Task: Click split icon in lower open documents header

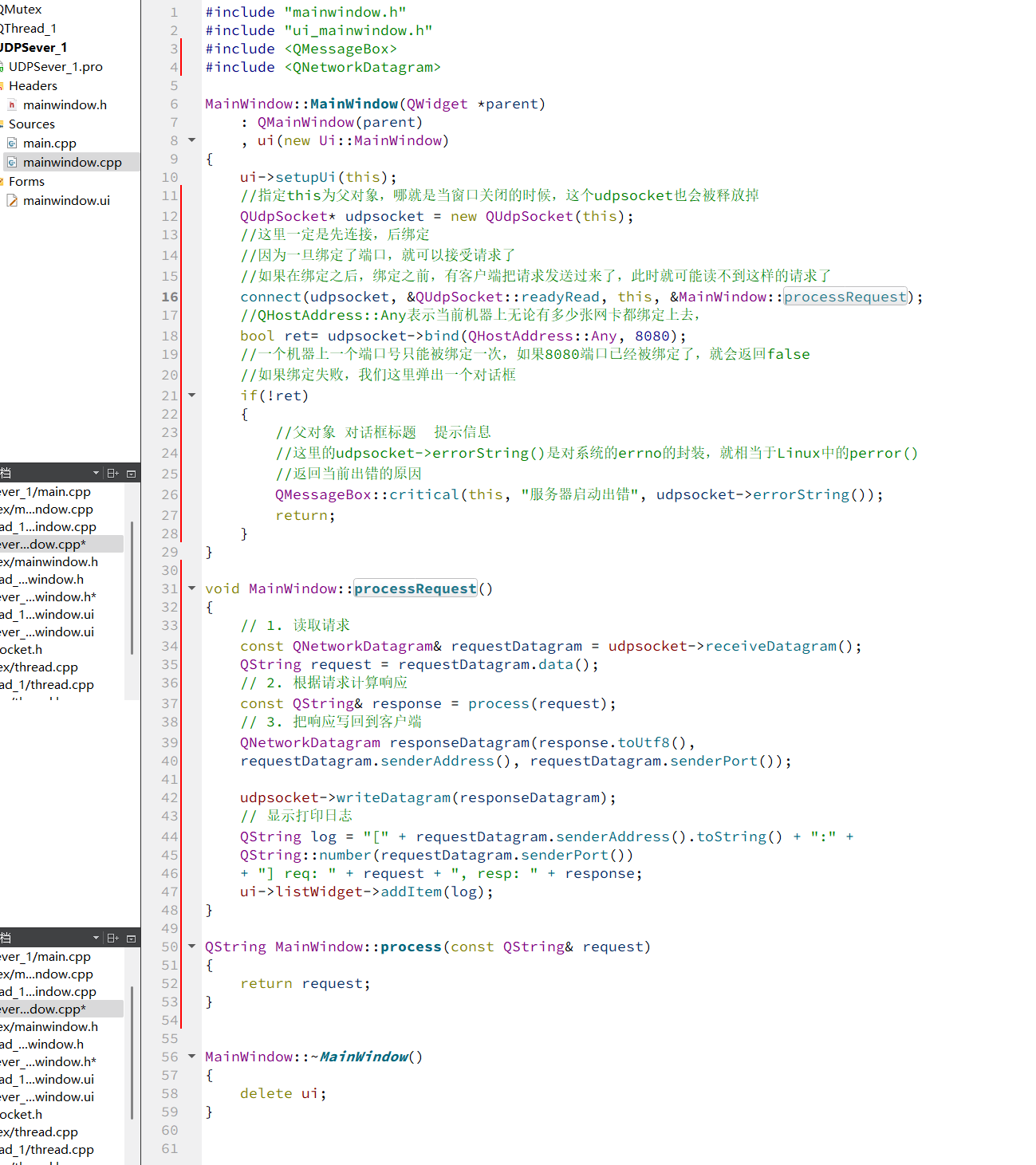Action: (112, 938)
